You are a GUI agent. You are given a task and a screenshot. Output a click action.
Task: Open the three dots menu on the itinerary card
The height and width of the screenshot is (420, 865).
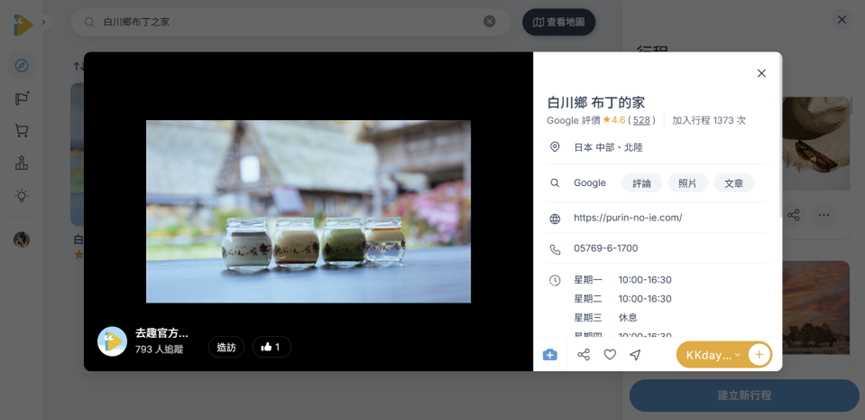824,215
